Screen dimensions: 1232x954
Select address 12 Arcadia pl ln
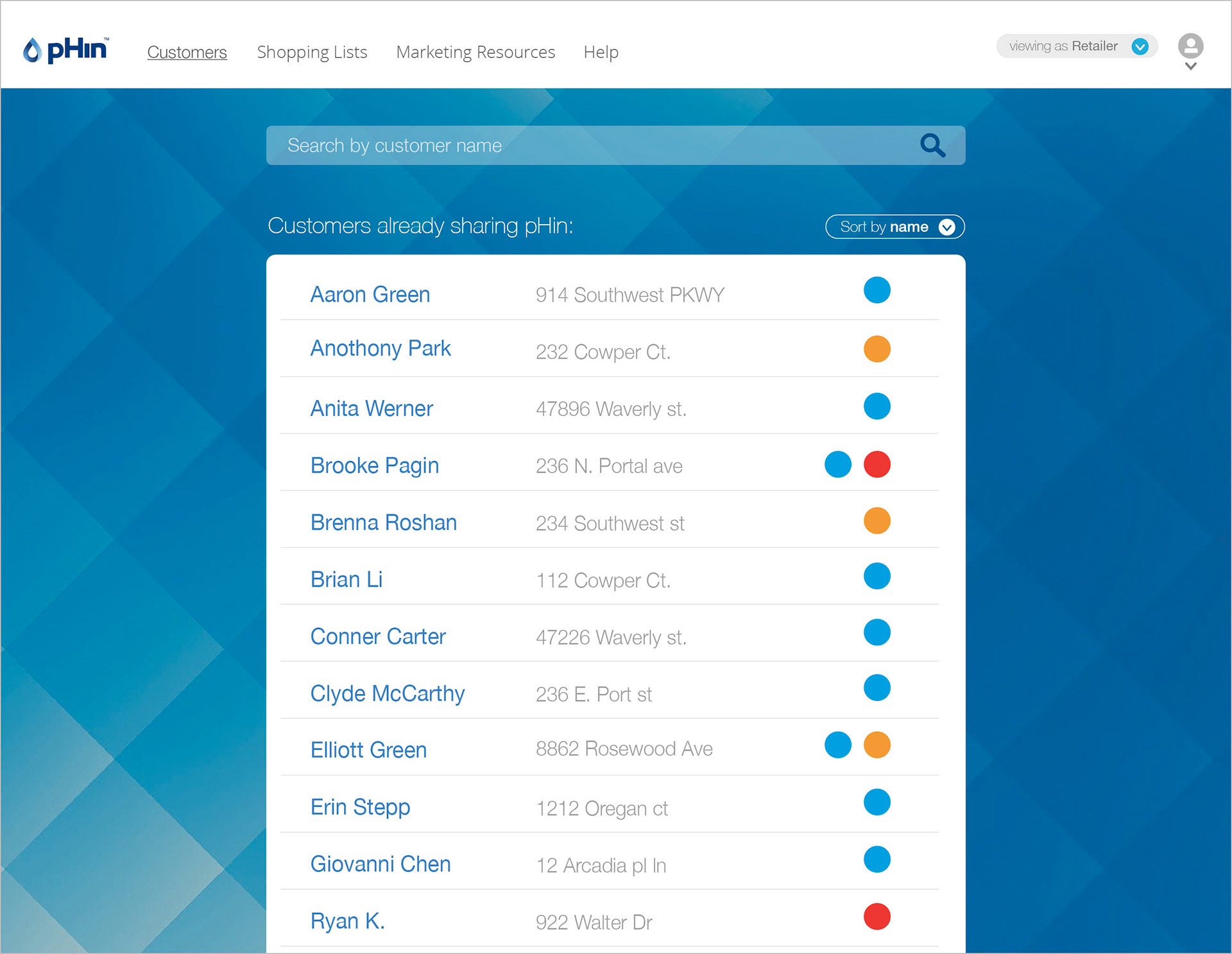[601, 866]
